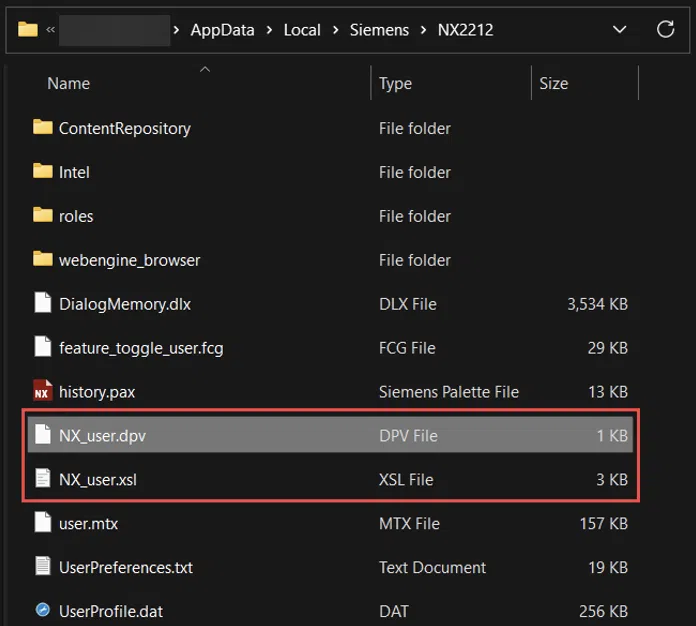Image resolution: width=696 pixels, height=626 pixels.
Task: Select UserProfile.dat file name
Action: pyautogui.click(x=111, y=612)
